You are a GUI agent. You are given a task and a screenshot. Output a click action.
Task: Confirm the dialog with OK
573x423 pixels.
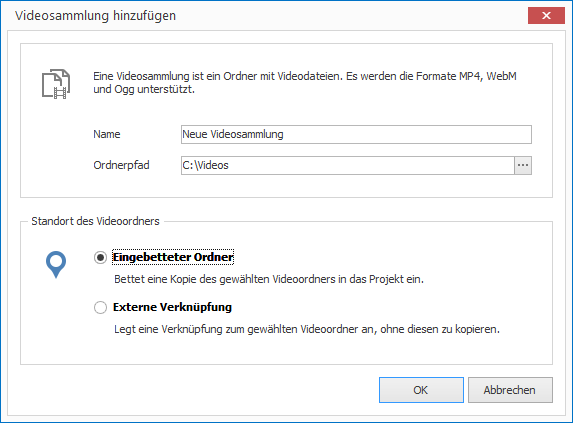pos(421,390)
